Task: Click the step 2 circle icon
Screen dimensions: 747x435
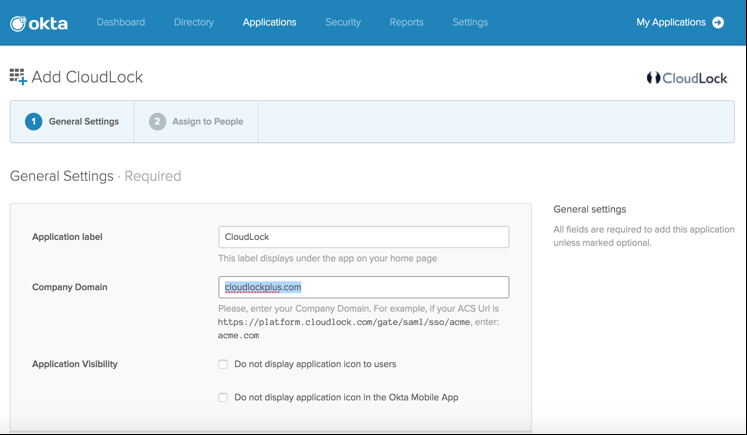Action: point(157,121)
